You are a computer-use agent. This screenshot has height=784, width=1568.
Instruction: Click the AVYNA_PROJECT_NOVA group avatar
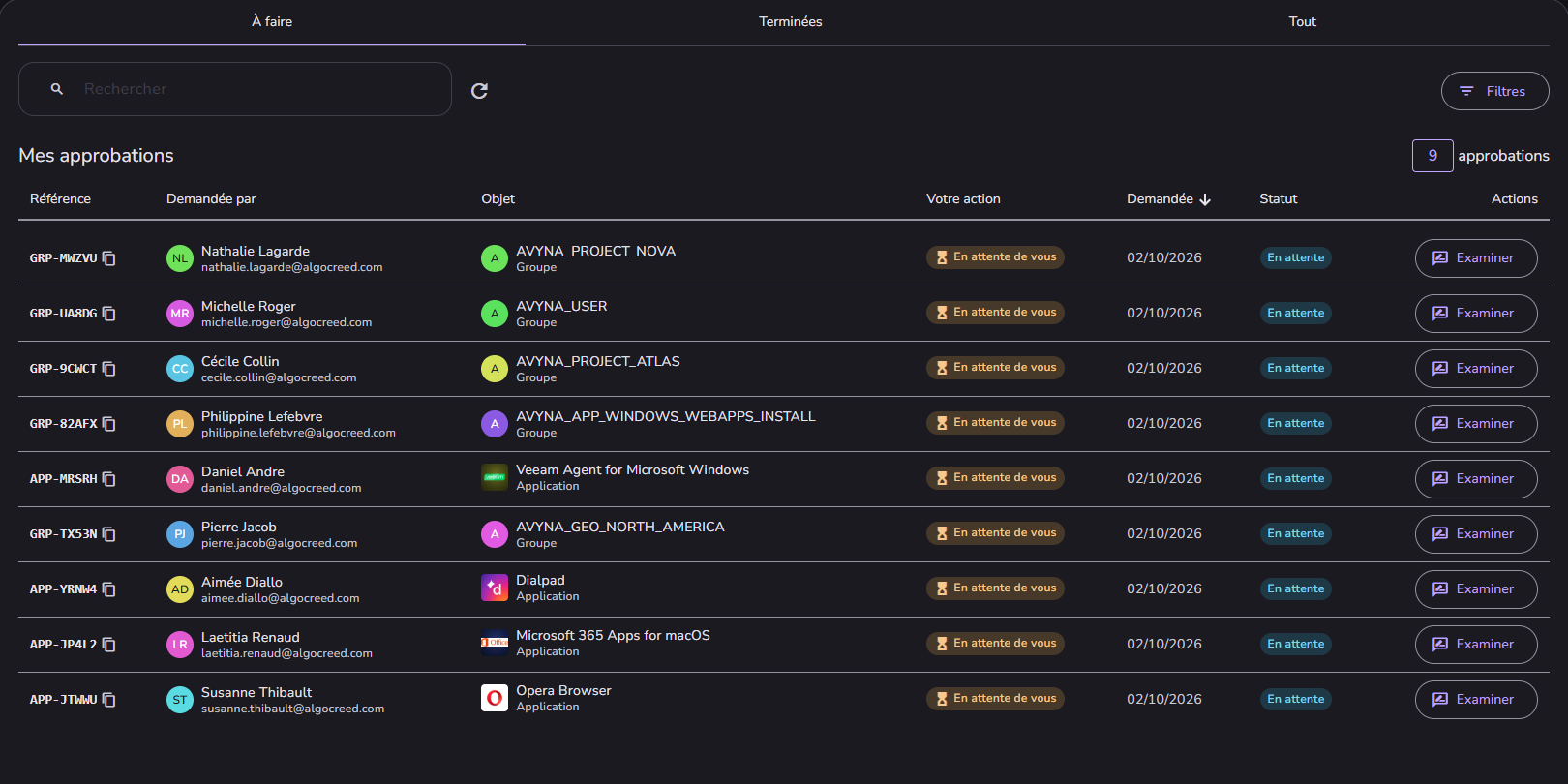pyautogui.click(x=495, y=258)
